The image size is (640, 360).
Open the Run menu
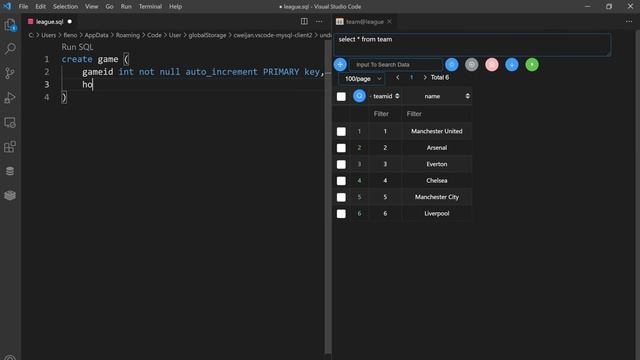pyautogui.click(x=126, y=7)
